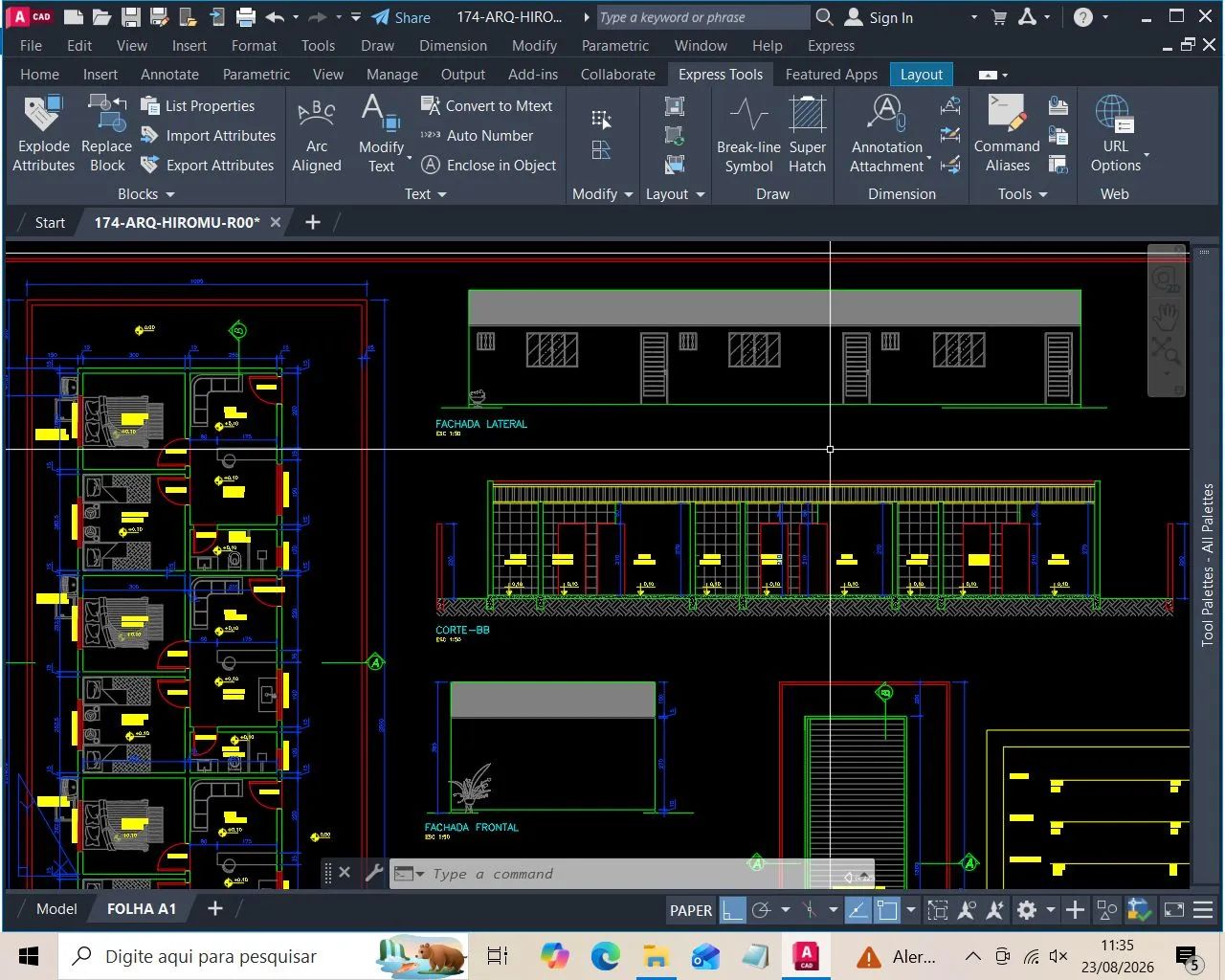Open the URL Options dropdown arrow
The image size is (1225, 980).
click(x=1147, y=154)
